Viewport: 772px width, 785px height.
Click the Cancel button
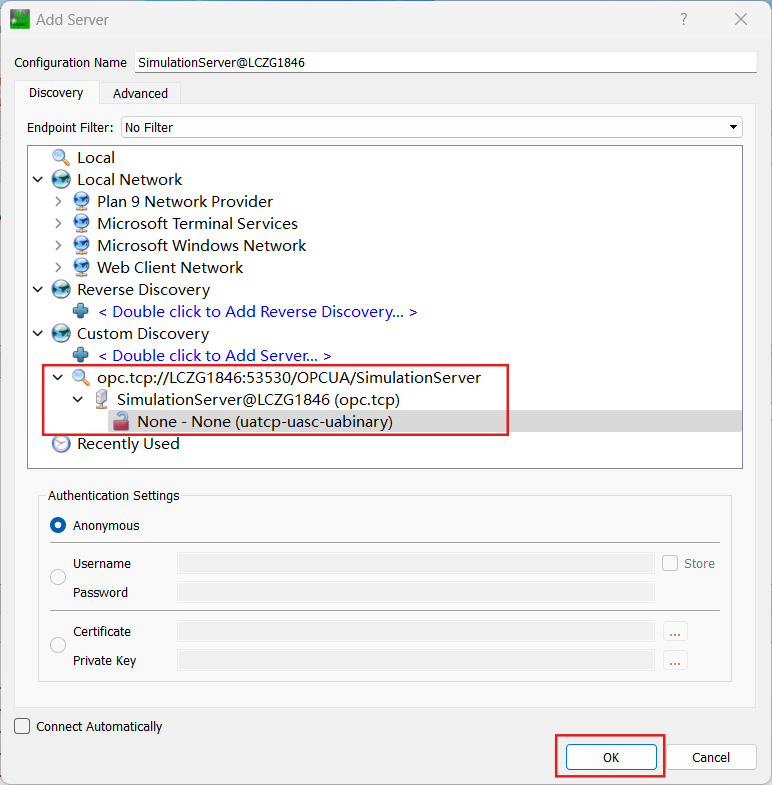click(x=711, y=757)
